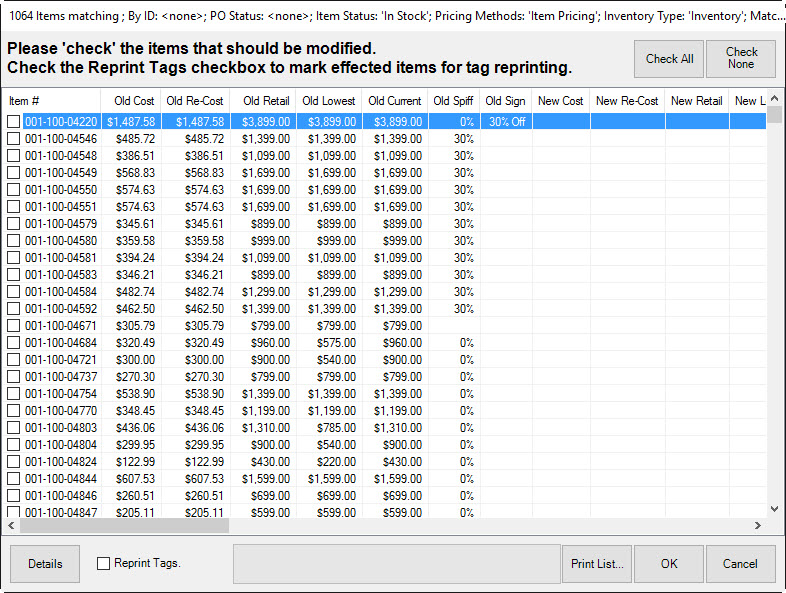Click the Old Cost column header
786x593 pixels.
pos(134,101)
